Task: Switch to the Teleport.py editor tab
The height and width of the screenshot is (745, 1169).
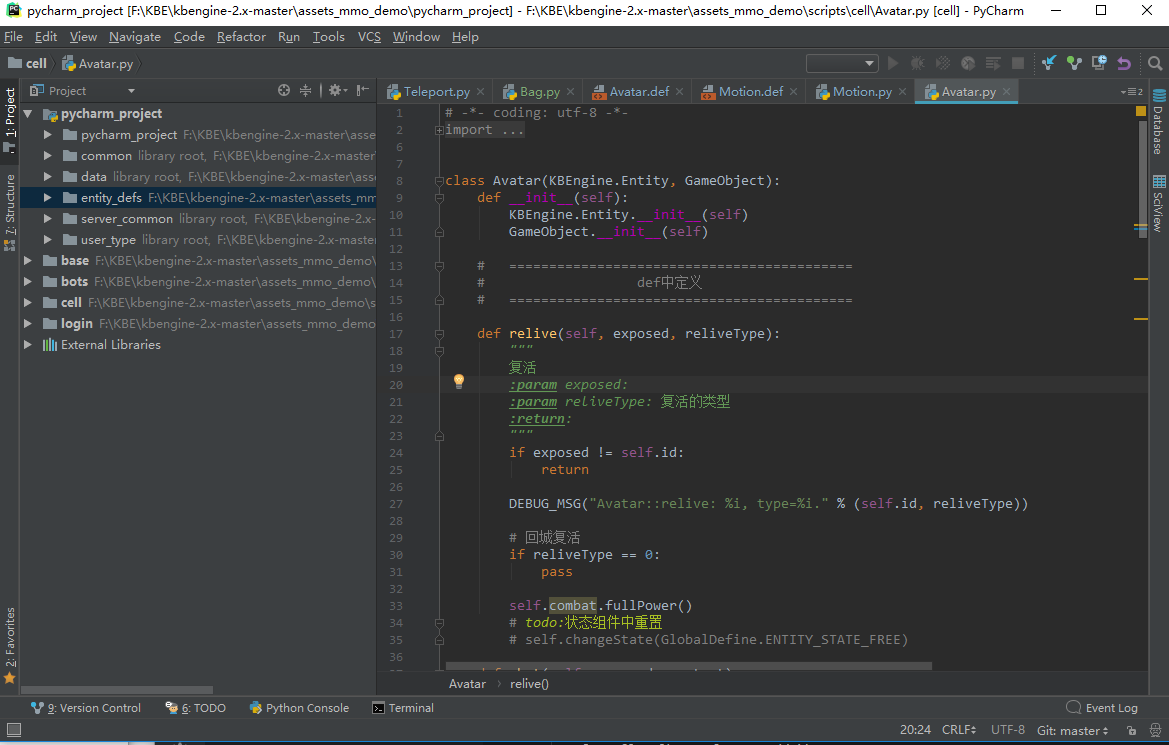Action: point(436,91)
